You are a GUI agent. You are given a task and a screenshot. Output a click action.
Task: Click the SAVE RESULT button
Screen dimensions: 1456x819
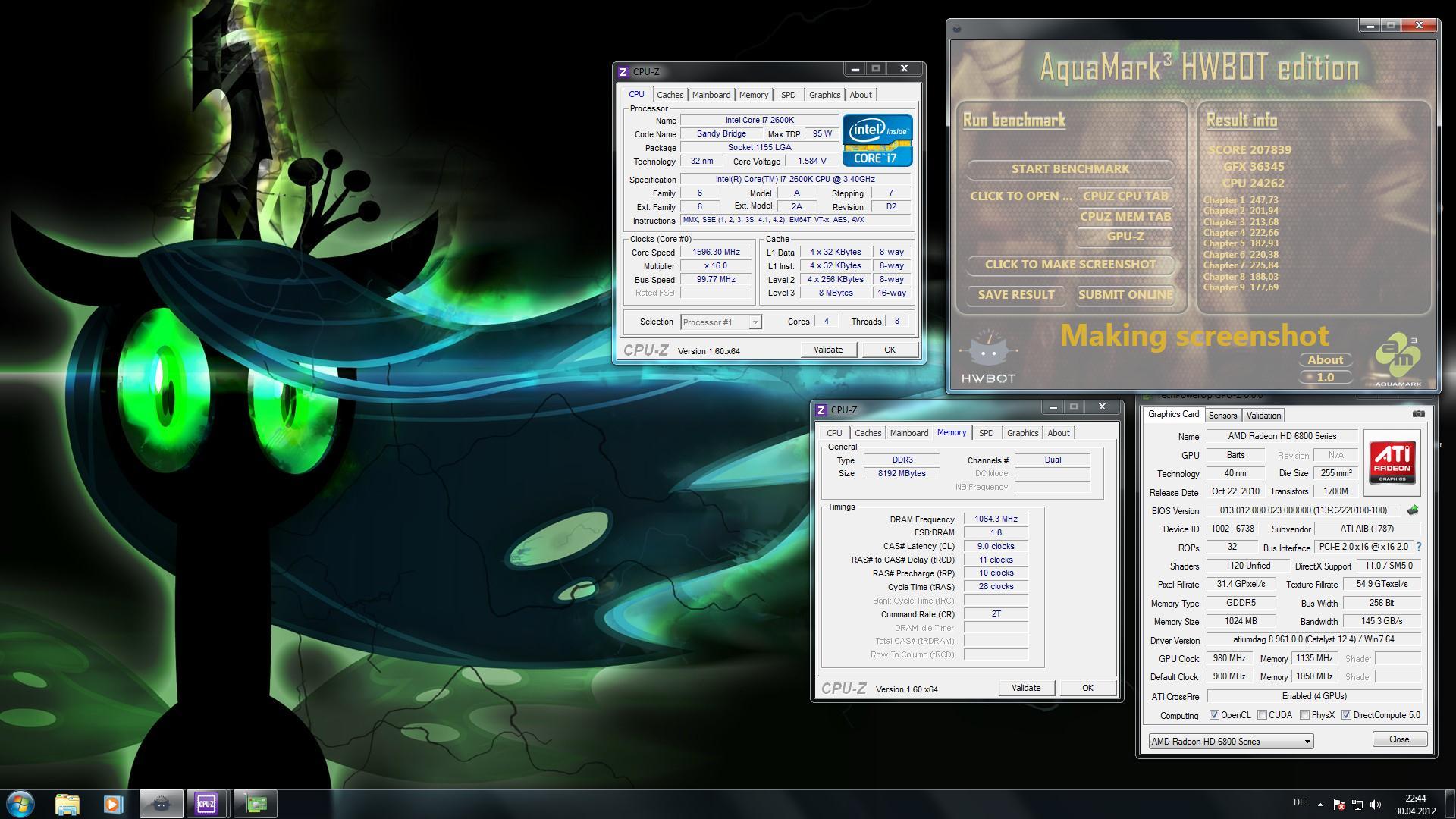1016,295
